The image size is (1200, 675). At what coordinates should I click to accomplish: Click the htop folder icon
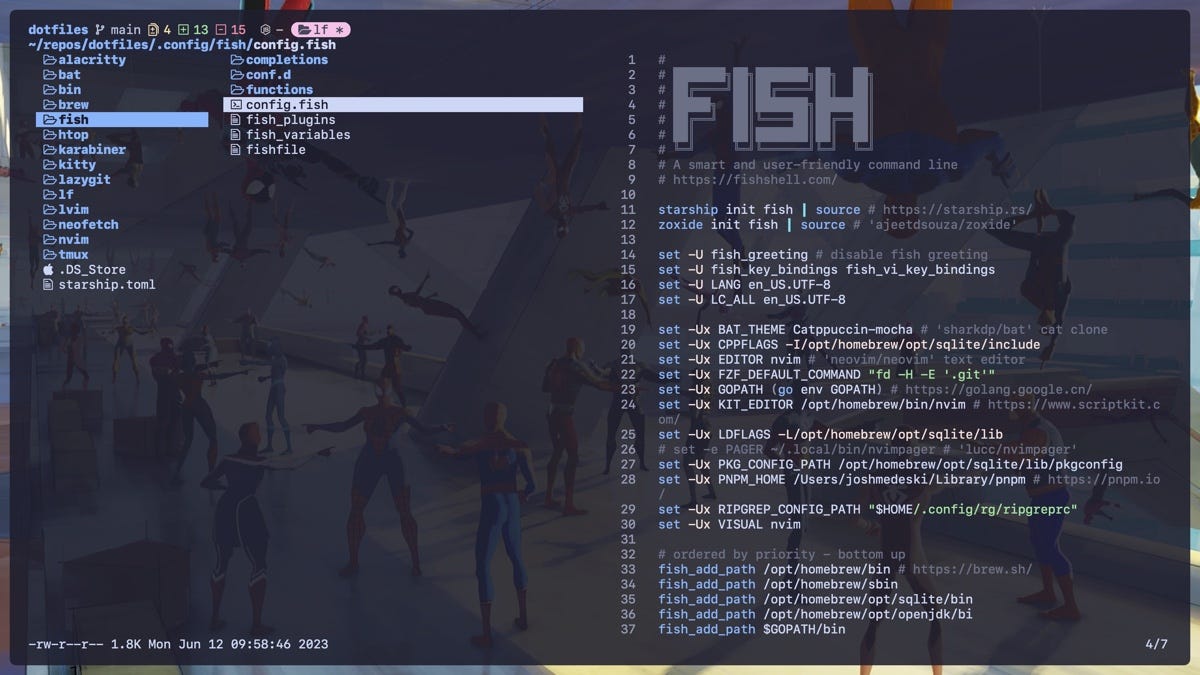tap(49, 135)
